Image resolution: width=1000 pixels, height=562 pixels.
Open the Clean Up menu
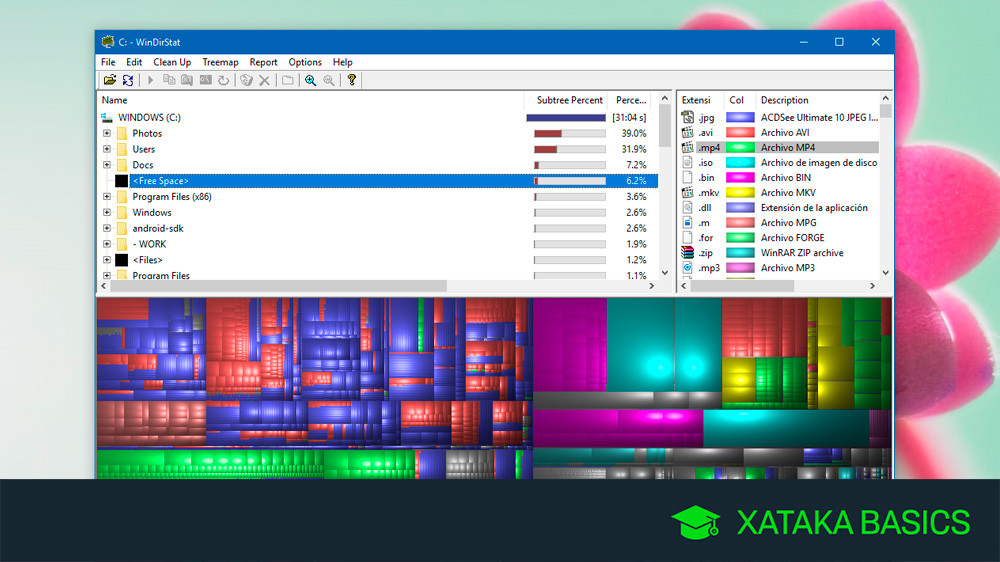[x=172, y=62]
